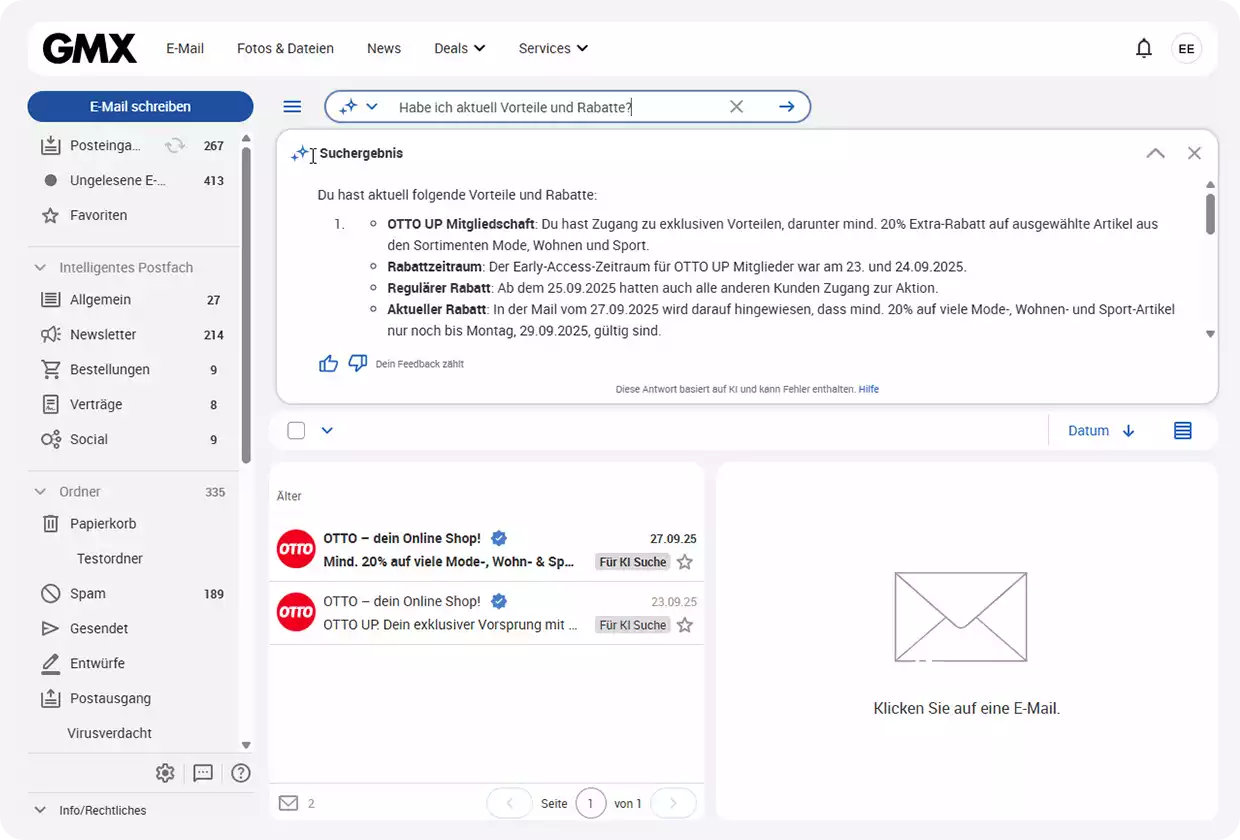1240x840 pixels.
Task: Click verified badge on 27.09.25 email
Action: (x=499, y=538)
